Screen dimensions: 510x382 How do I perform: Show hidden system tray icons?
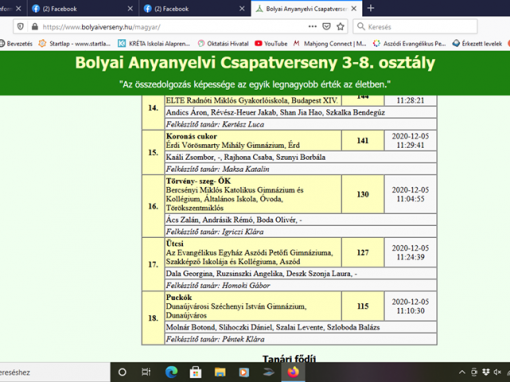tap(462, 372)
